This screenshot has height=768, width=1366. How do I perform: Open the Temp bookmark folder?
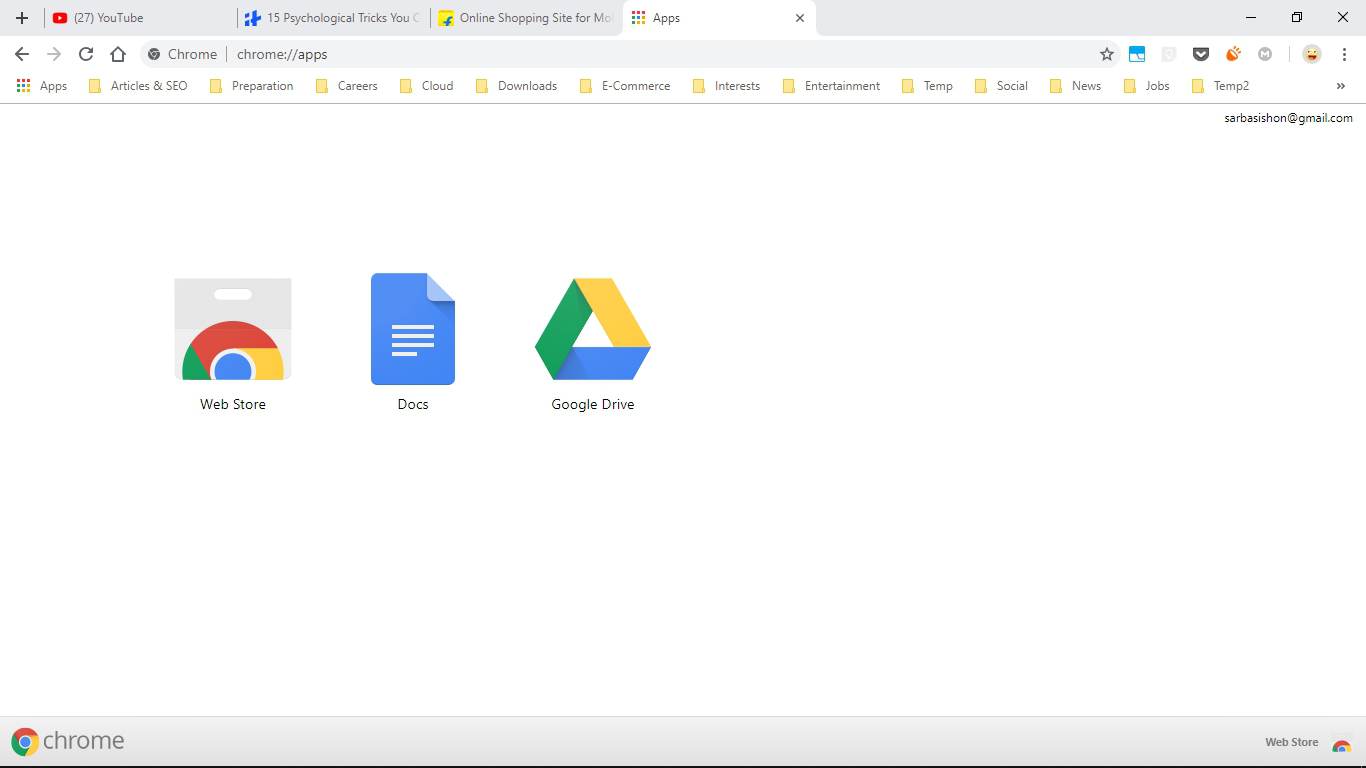click(x=927, y=86)
